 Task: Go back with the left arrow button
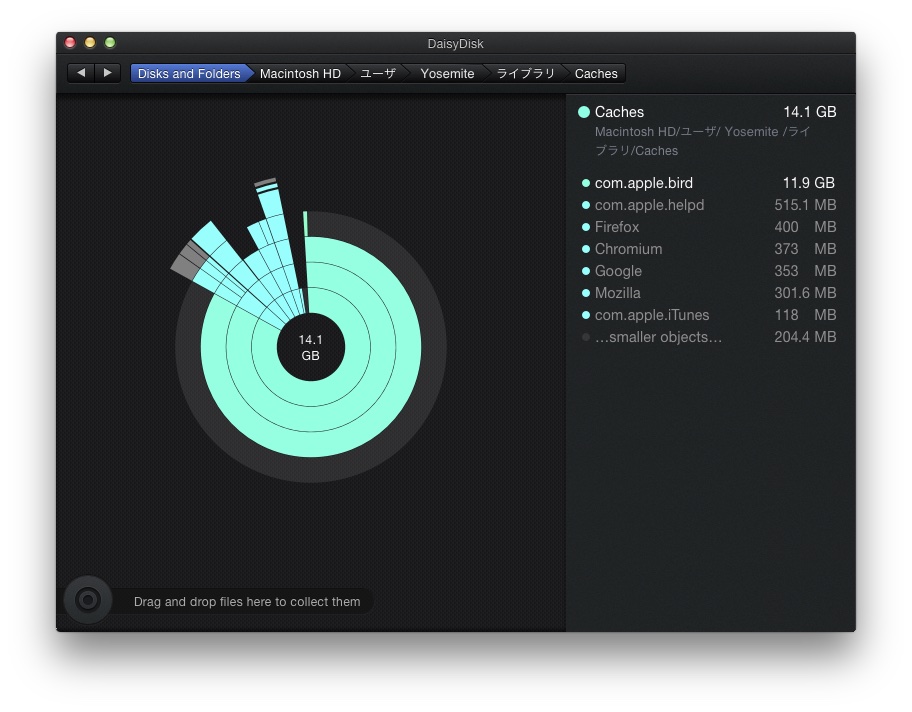[x=81, y=73]
